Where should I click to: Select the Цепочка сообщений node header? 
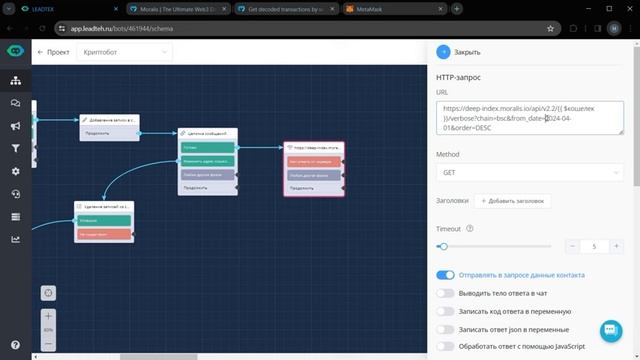click(208, 133)
